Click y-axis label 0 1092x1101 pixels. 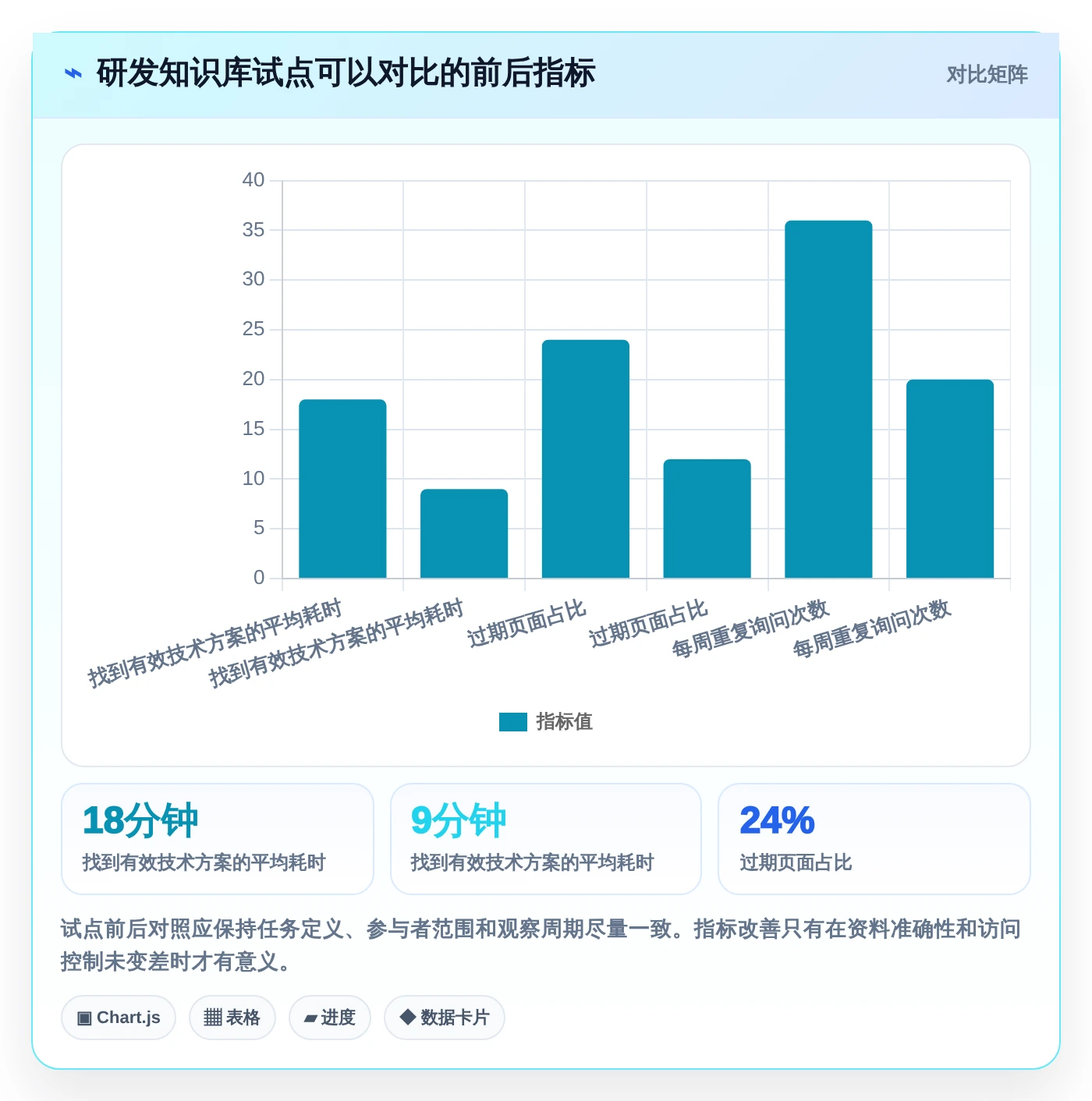tap(259, 578)
